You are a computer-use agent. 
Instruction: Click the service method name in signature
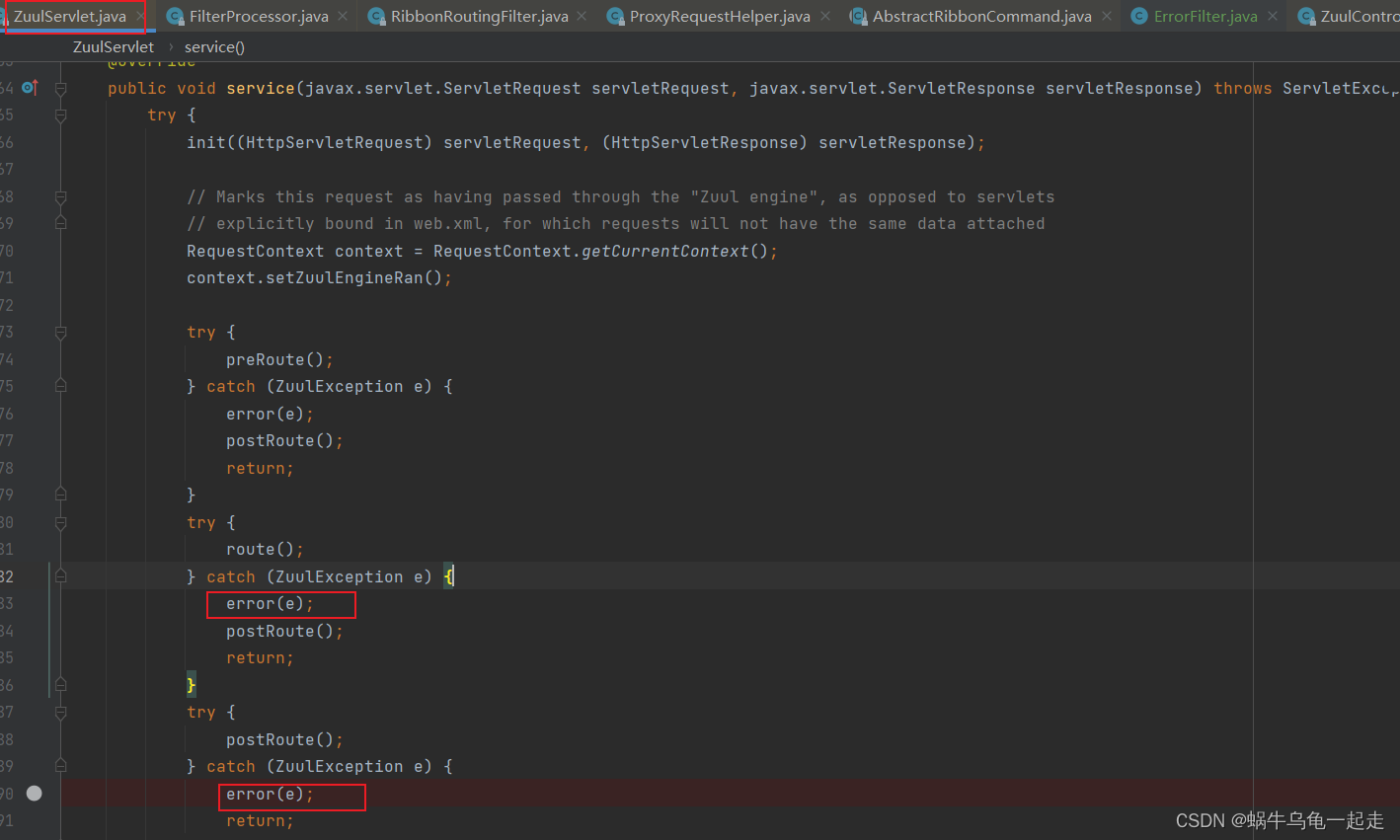[x=261, y=89]
